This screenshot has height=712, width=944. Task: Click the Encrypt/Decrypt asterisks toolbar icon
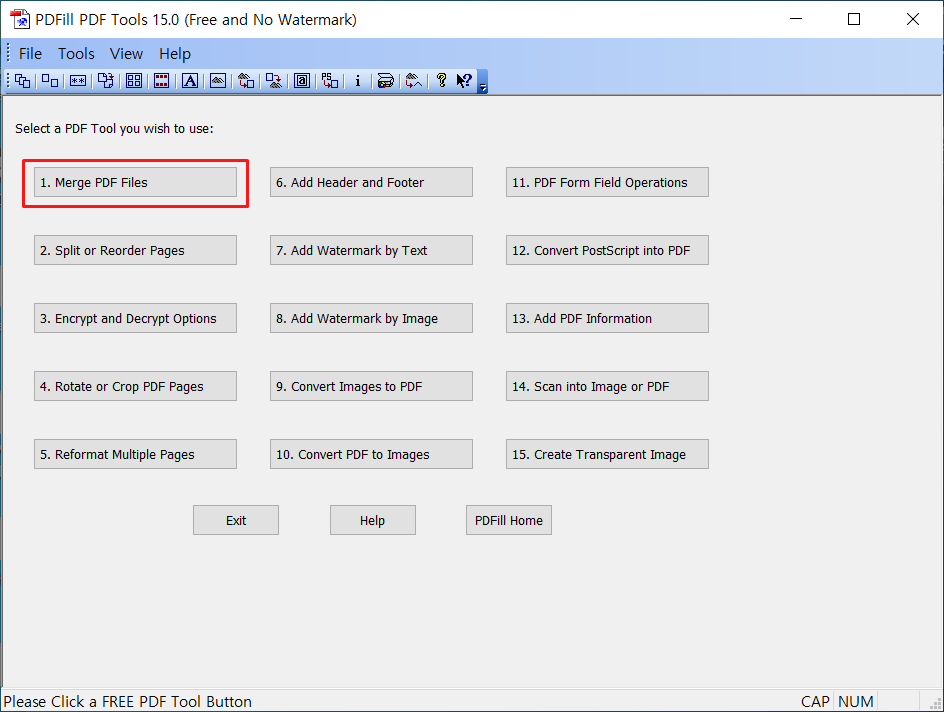coord(78,81)
